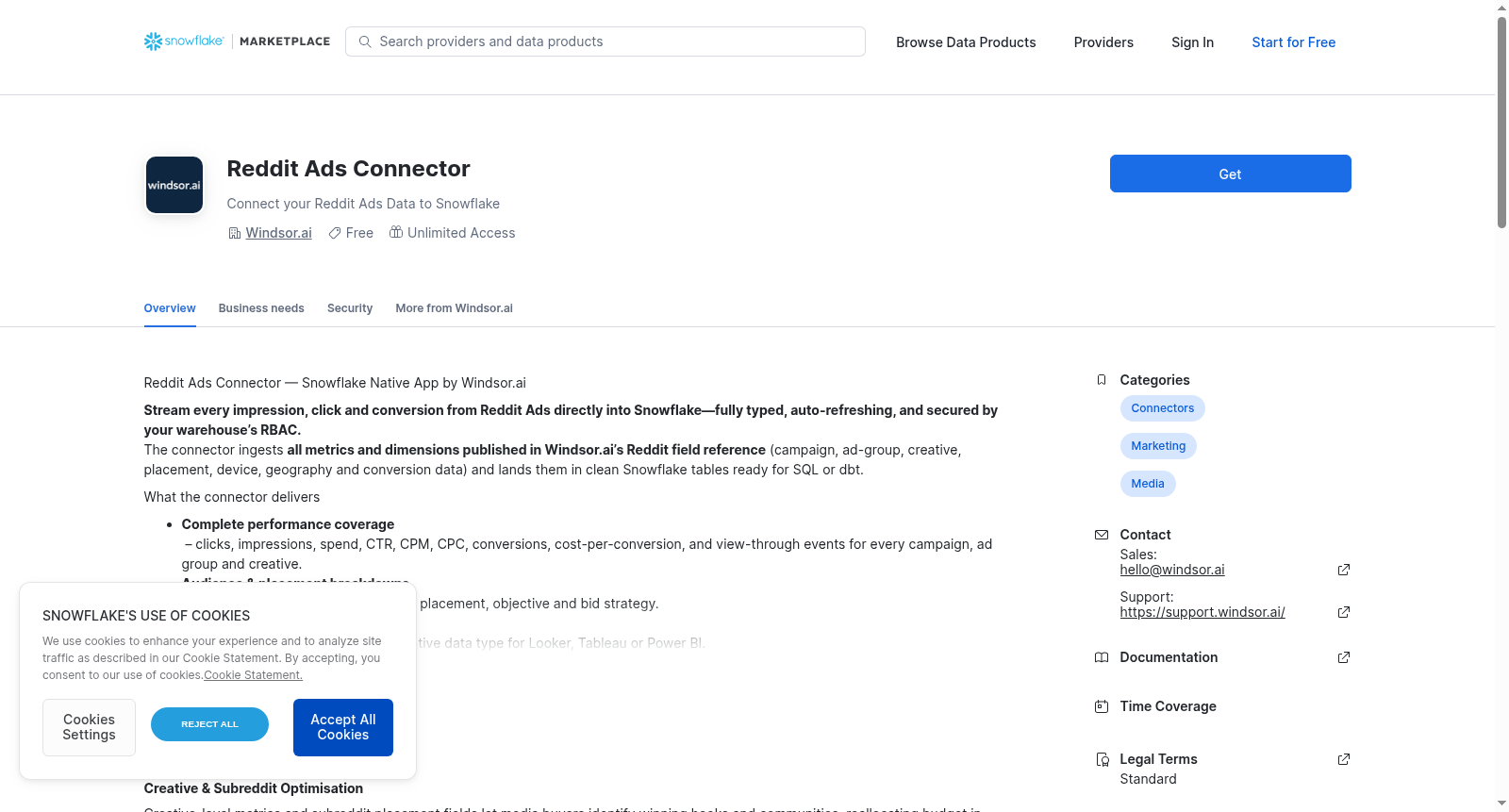The image size is (1509, 812).
Task: Switch to the Security tab
Action: 350,308
